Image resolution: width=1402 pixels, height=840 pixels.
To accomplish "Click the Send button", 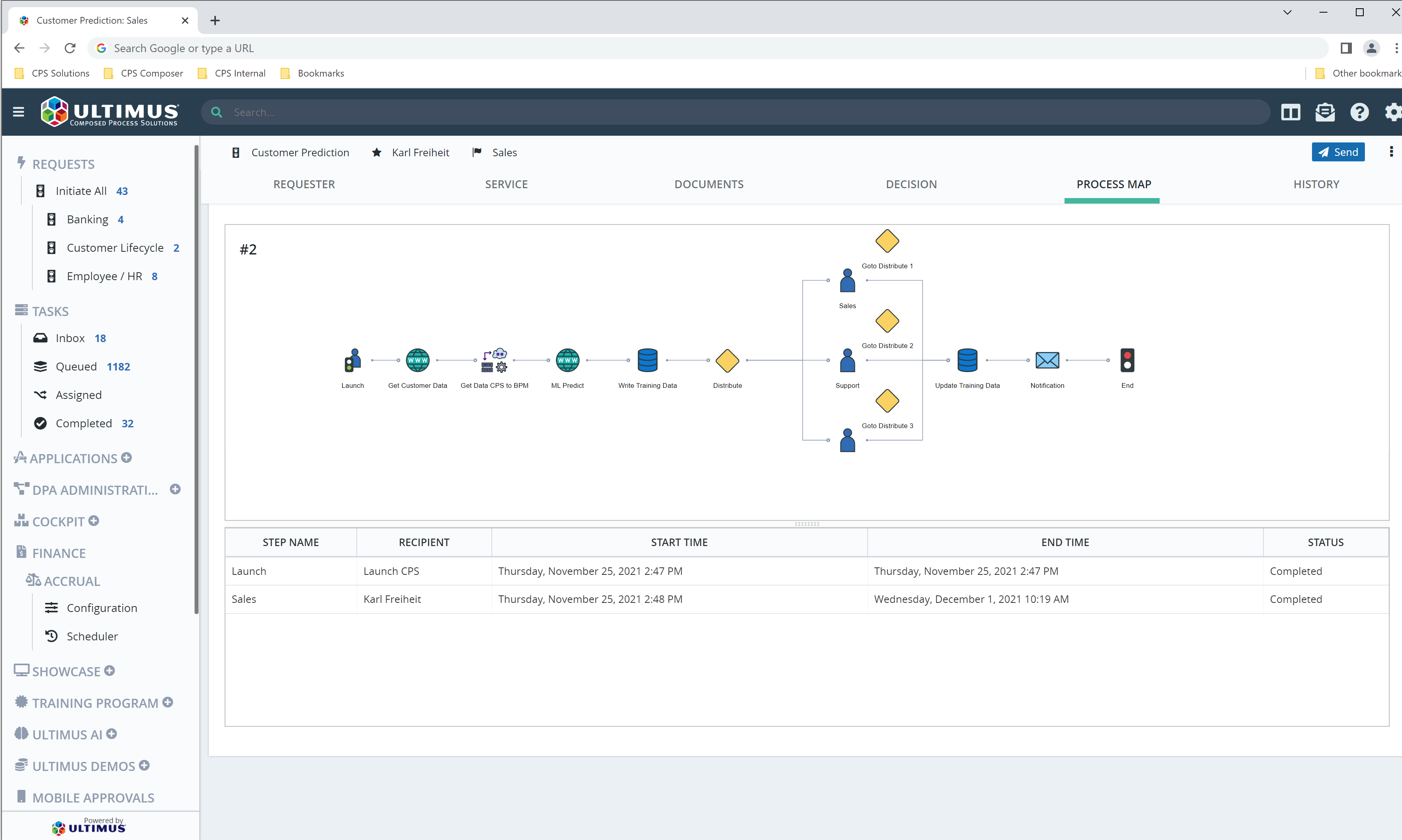I will [x=1338, y=152].
